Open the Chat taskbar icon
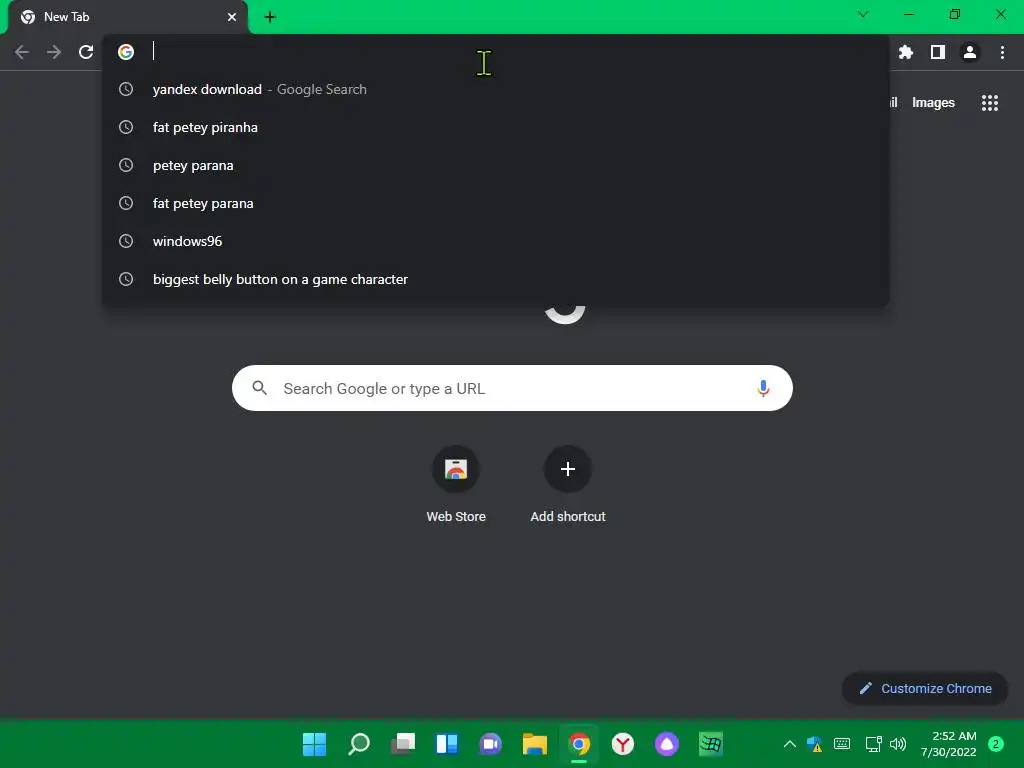Image resolution: width=1024 pixels, height=768 pixels. (x=490, y=744)
